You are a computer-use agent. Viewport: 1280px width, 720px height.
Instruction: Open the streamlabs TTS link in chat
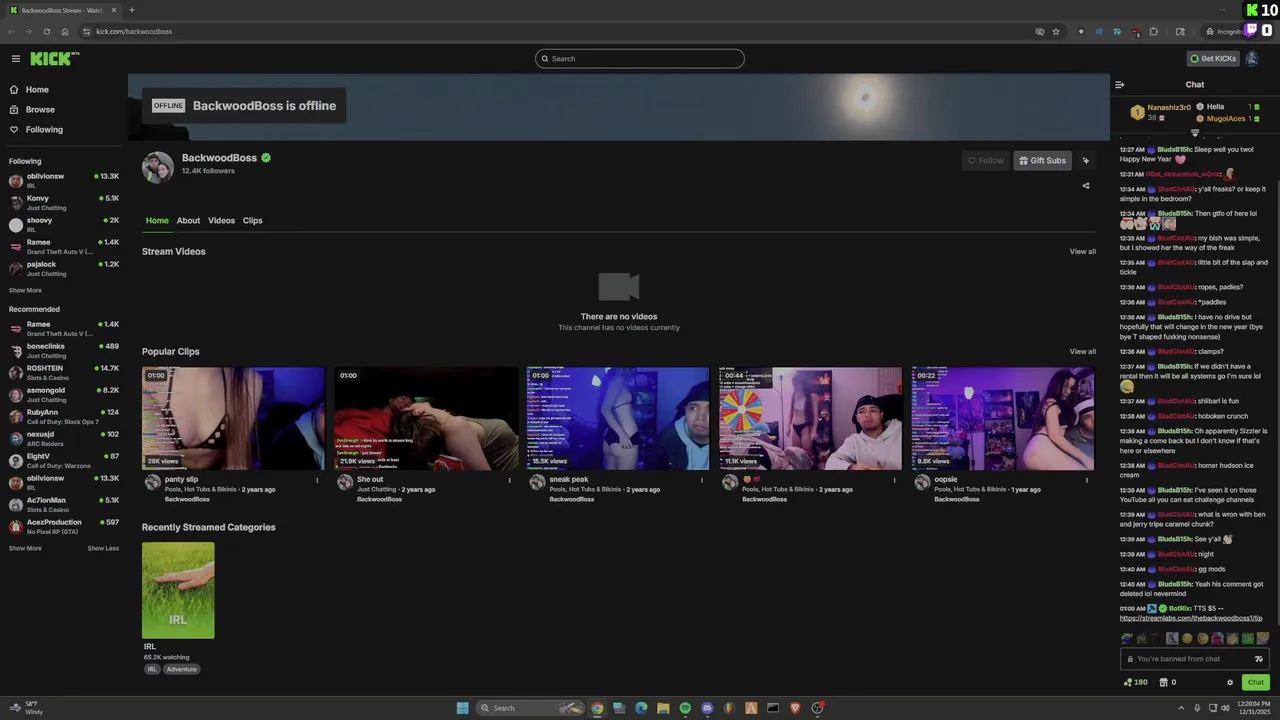[1191, 618]
